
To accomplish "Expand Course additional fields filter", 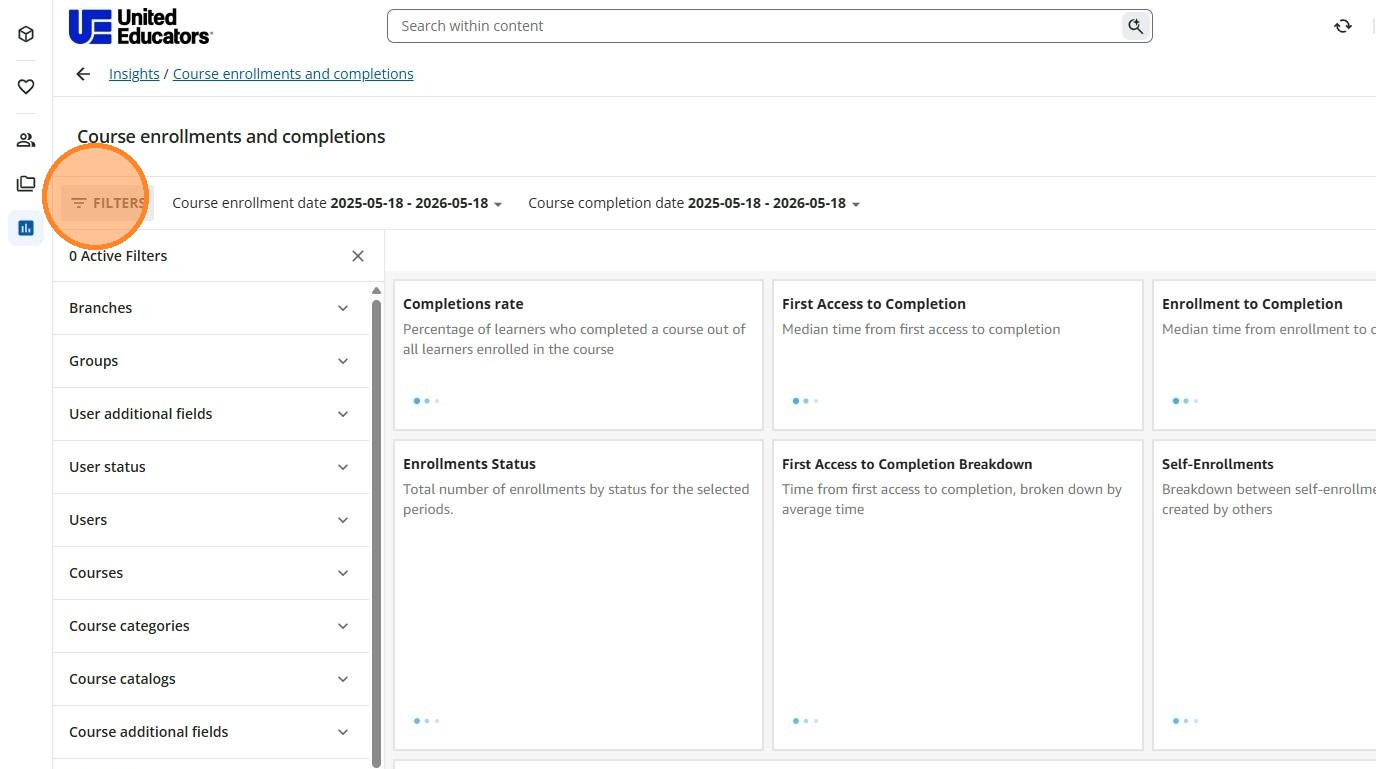I will (x=211, y=732).
